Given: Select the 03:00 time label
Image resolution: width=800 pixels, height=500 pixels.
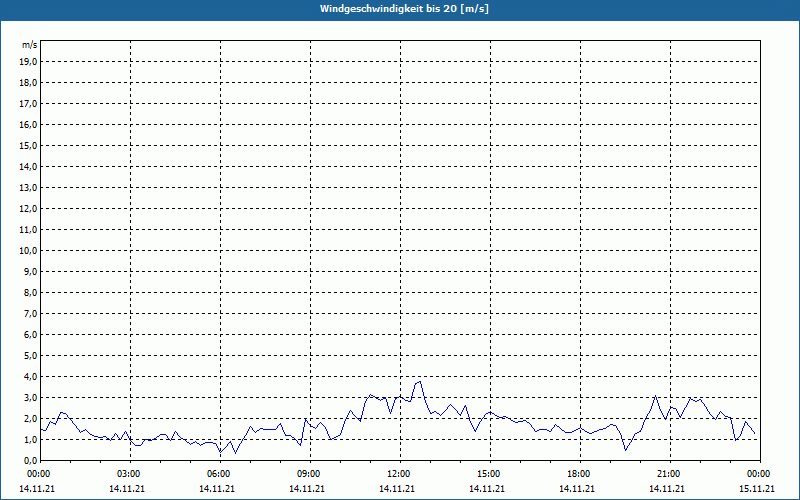Looking at the screenshot, I should point(130,474).
